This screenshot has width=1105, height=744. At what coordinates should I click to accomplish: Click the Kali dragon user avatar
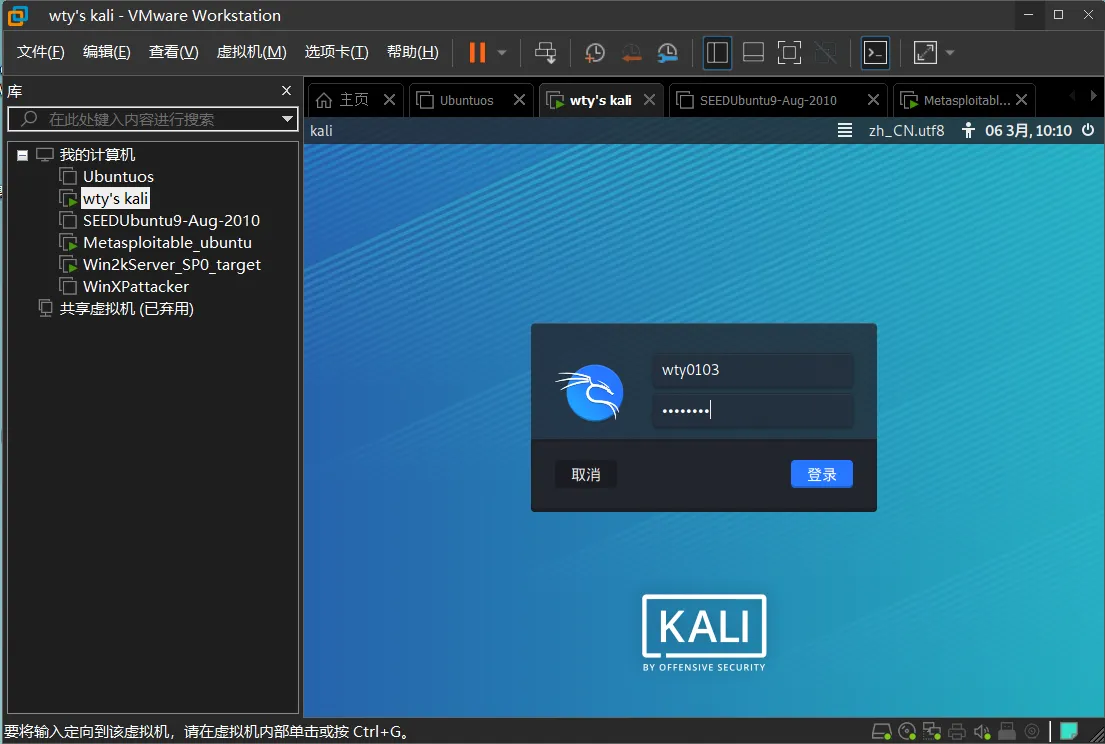[591, 392]
